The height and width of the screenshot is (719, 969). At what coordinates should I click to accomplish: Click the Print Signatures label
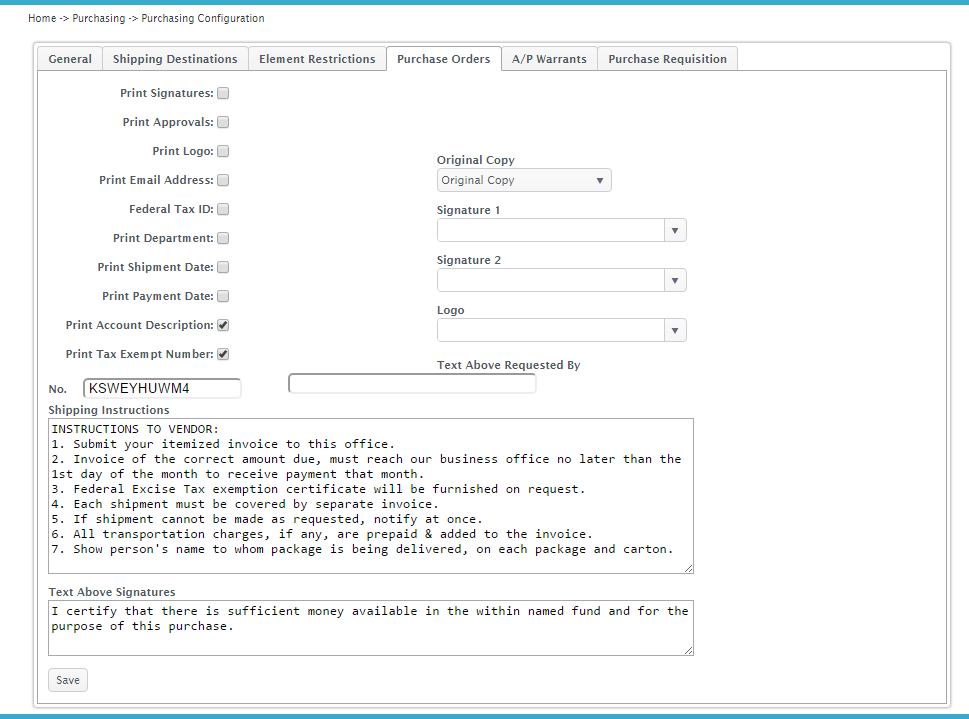tap(167, 93)
